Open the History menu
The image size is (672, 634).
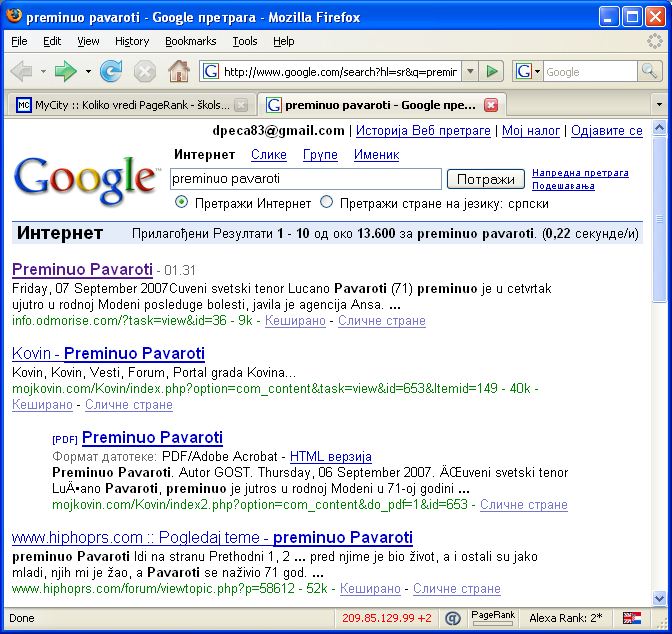[x=132, y=41]
